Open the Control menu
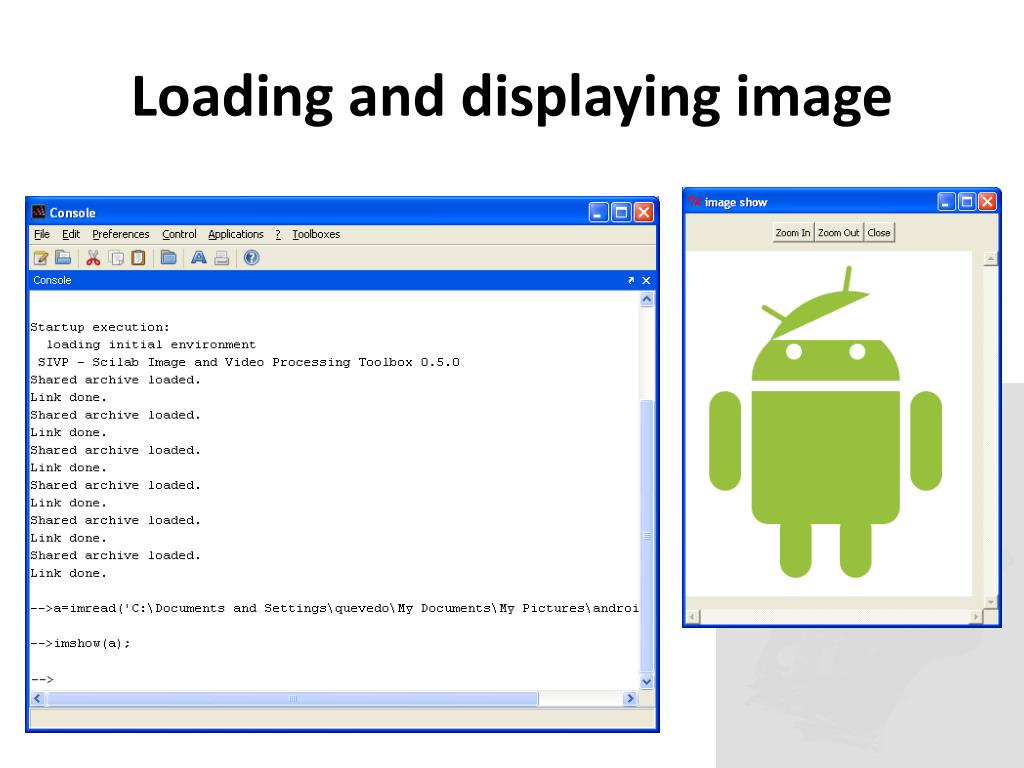 (x=179, y=234)
